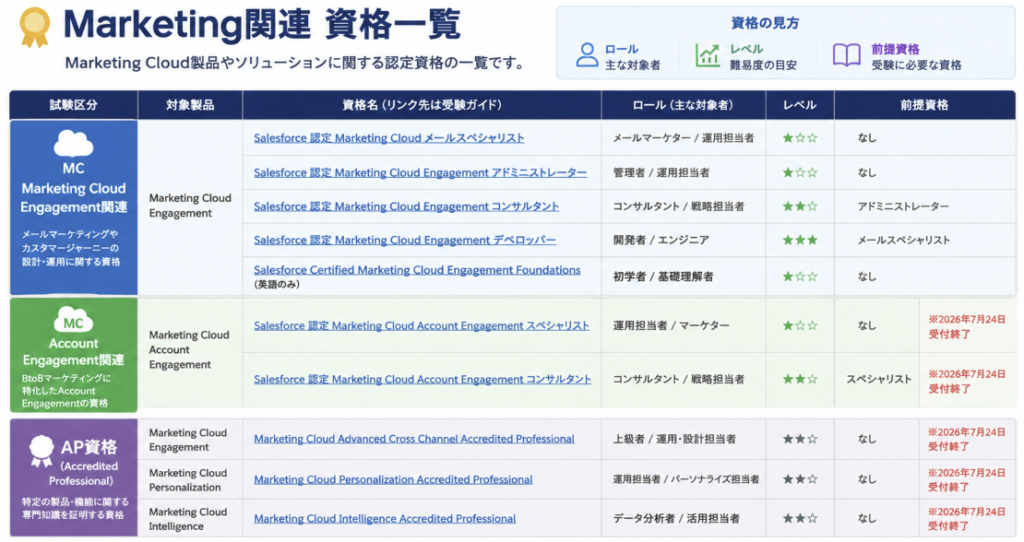Open Advanced Cross Channel Accredited Professional link

click(414, 439)
